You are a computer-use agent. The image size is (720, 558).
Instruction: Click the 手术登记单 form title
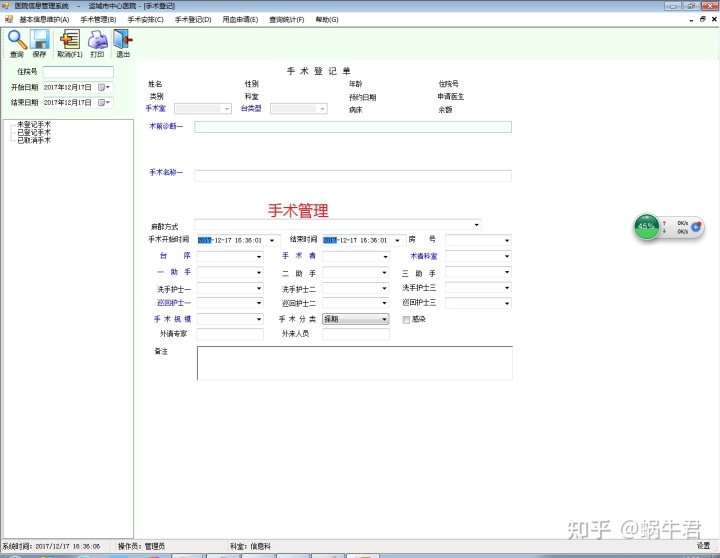(x=319, y=71)
